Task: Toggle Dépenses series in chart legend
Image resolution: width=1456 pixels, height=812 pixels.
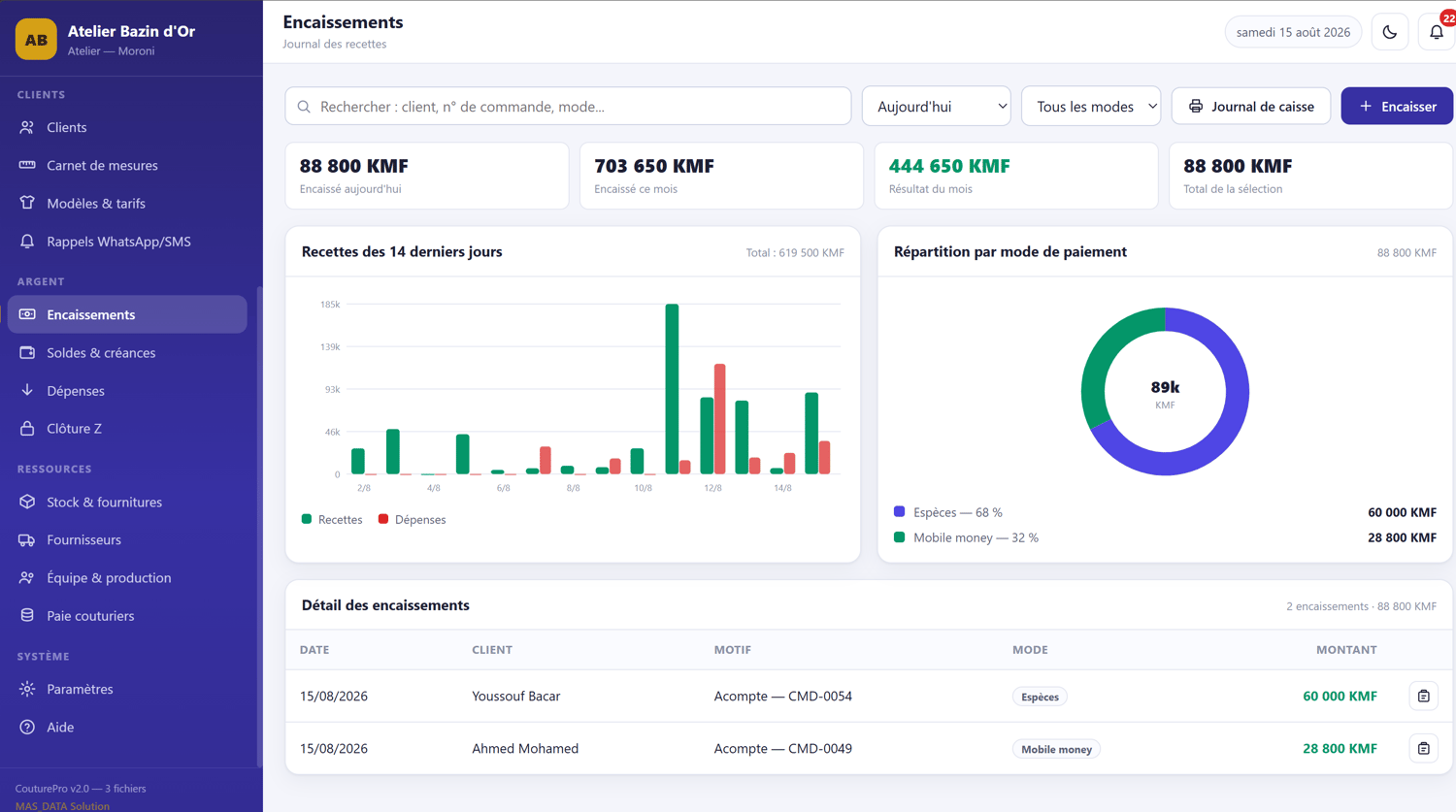Action: coord(413,520)
